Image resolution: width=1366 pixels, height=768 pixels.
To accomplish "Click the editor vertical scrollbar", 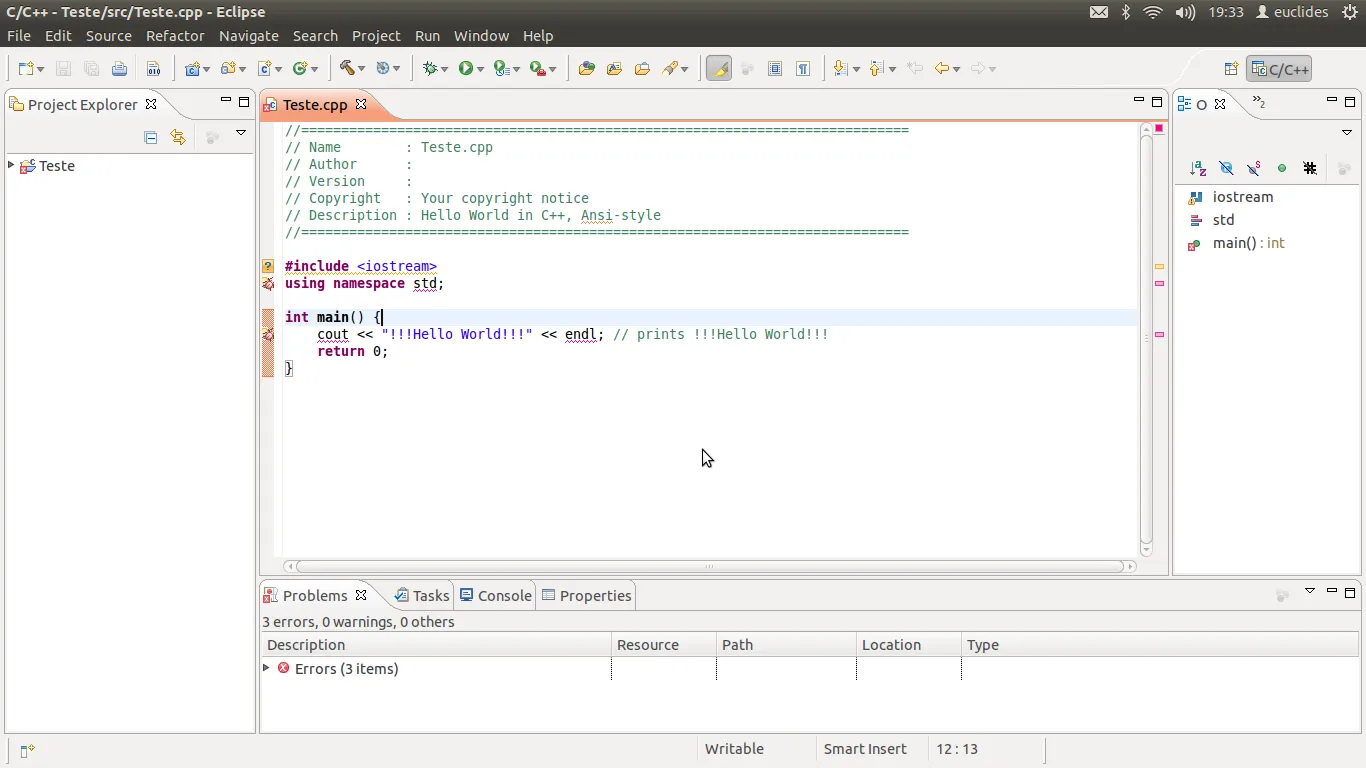I will tap(1146, 340).
